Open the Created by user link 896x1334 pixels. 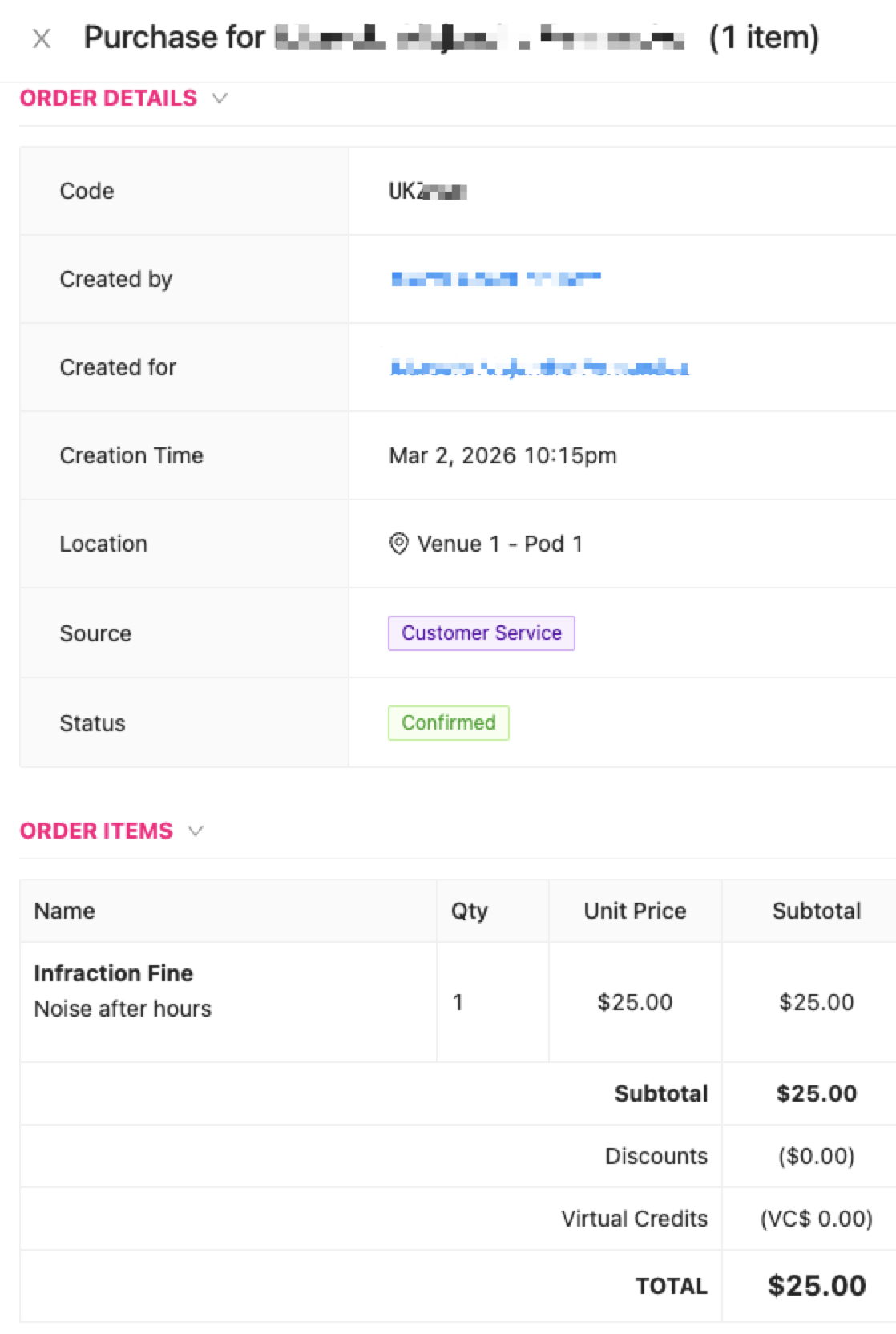(495, 279)
